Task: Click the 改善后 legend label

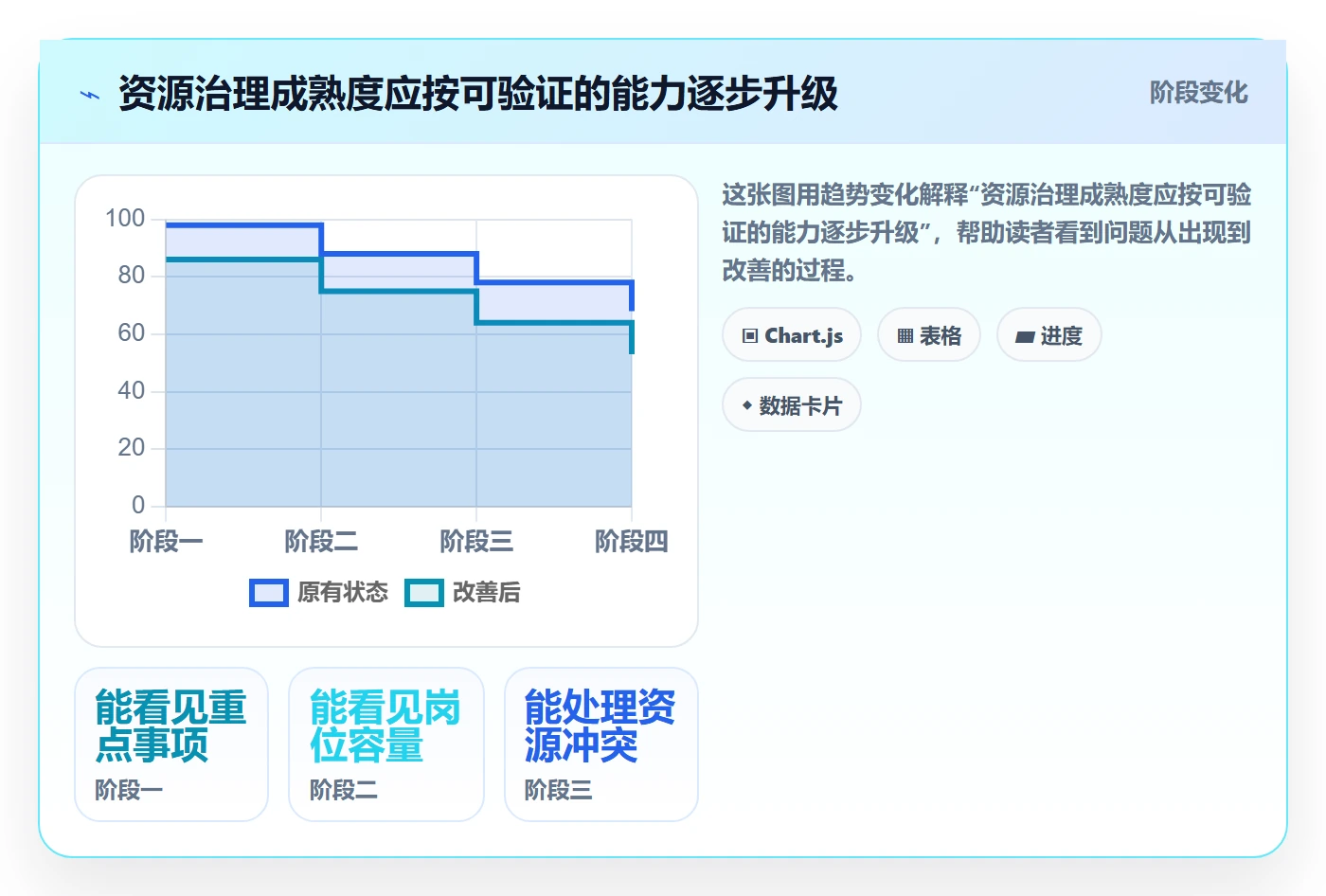Action: coord(487,593)
